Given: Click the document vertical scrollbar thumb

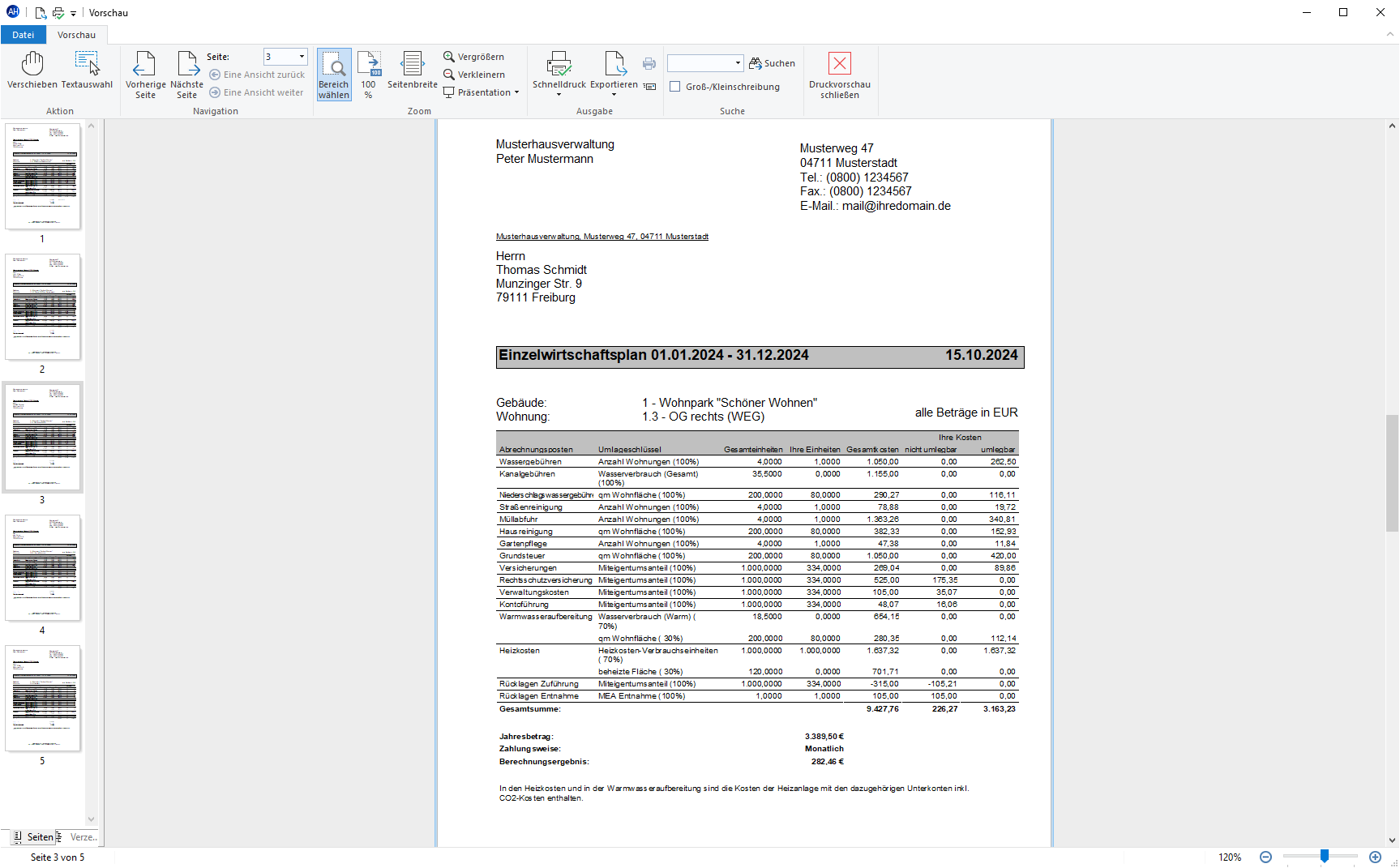Looking at the screenshot, I should click(x=1392, y=472).
